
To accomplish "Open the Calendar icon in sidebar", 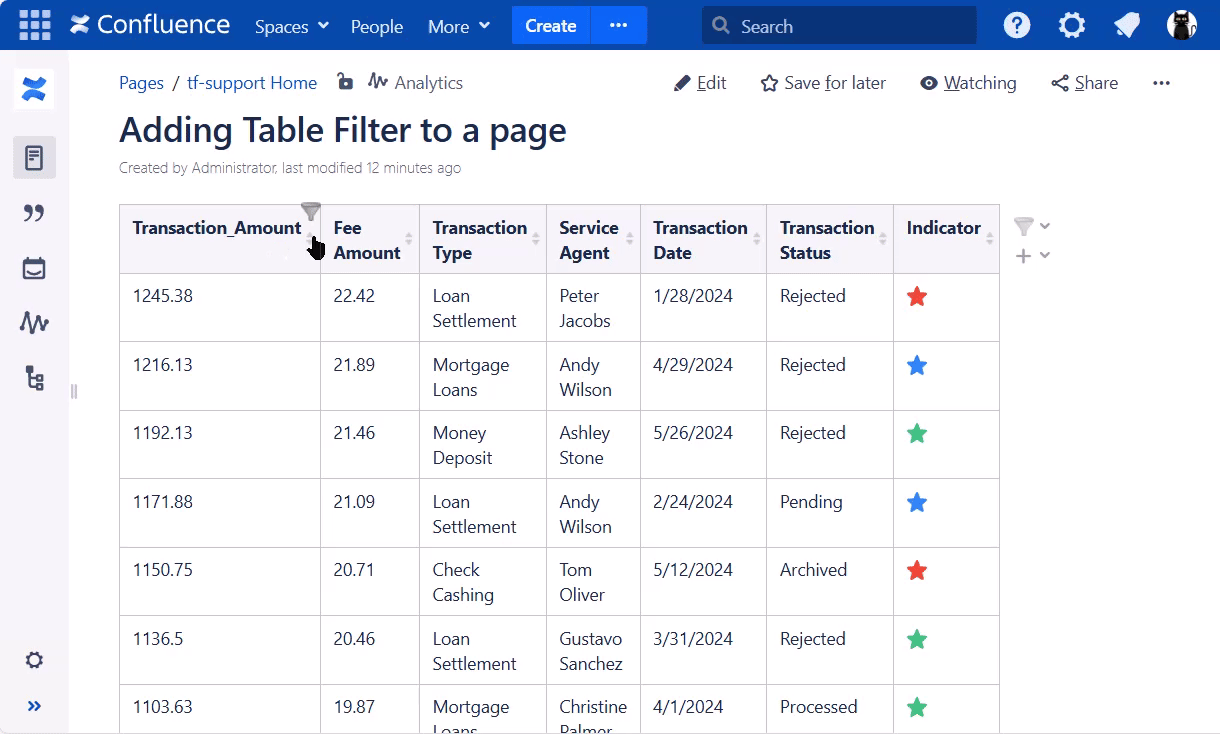I will click(34, 268).
